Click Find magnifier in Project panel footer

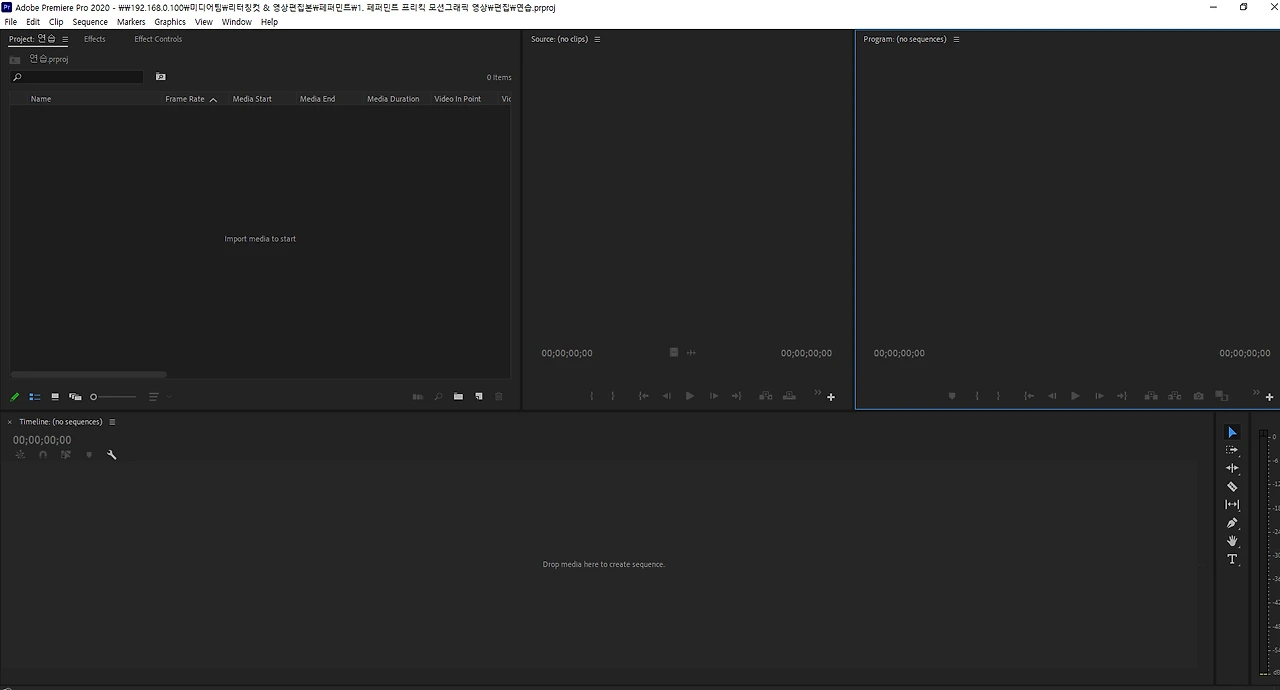click(438, 397)
